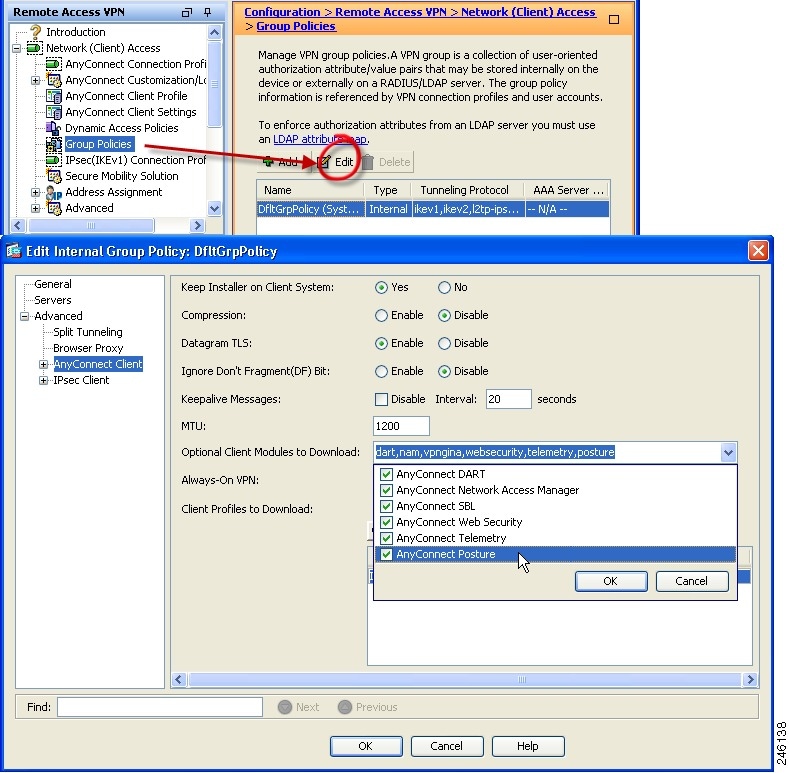
Task: Click OK in the modules dropdown popup
Action: pos(611,581)
